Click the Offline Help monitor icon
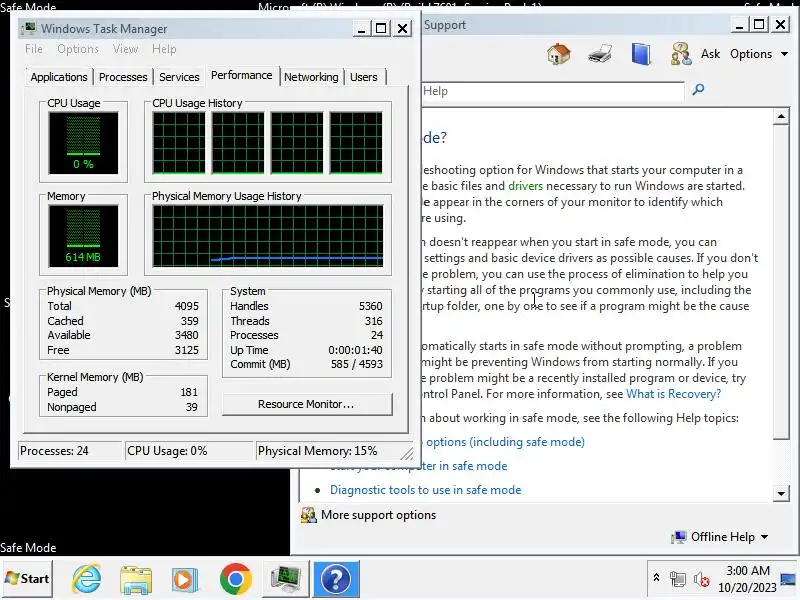 pyautogui.click(x=679, y=537)
